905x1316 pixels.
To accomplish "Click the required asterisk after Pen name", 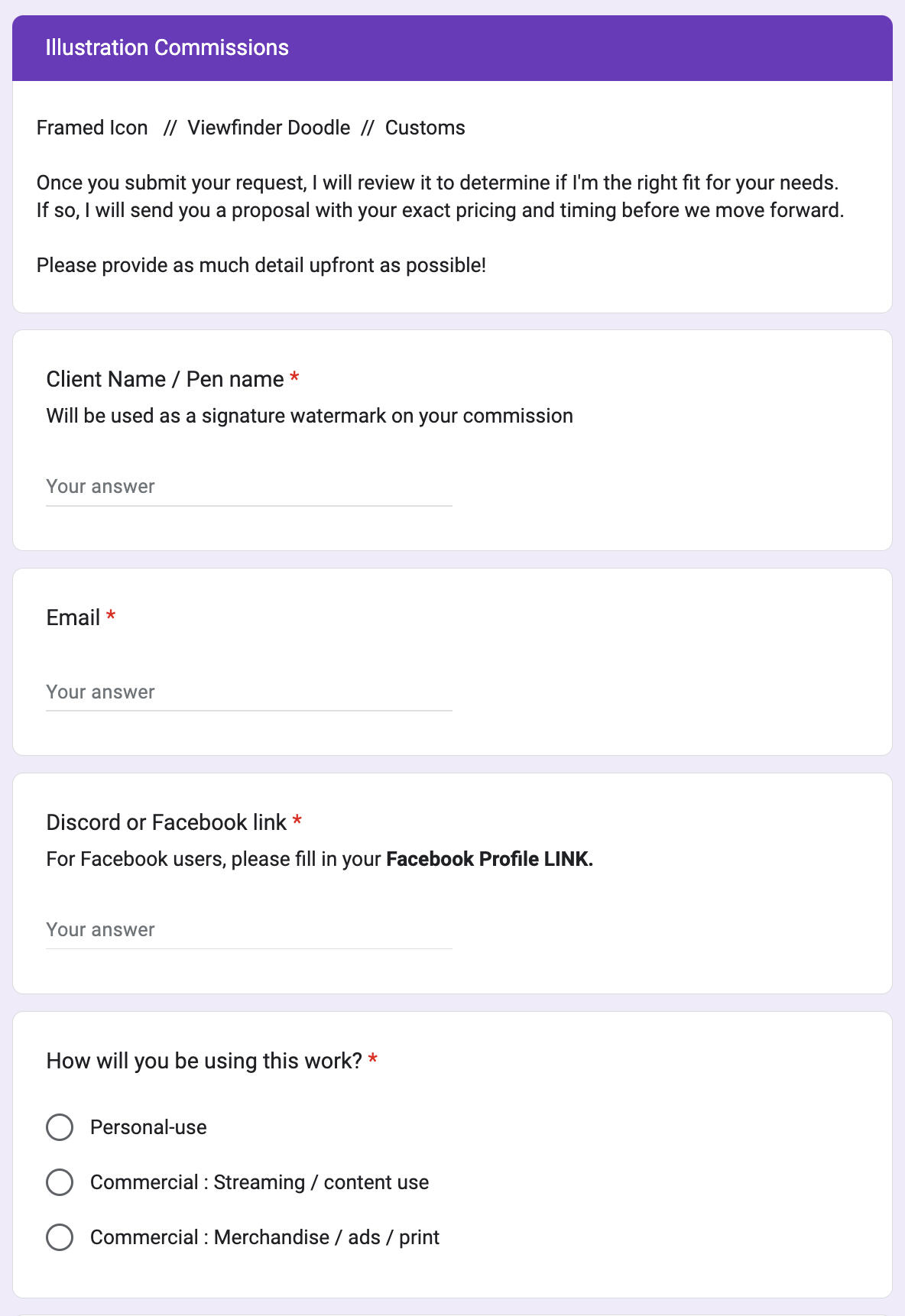I will [294, 378].
